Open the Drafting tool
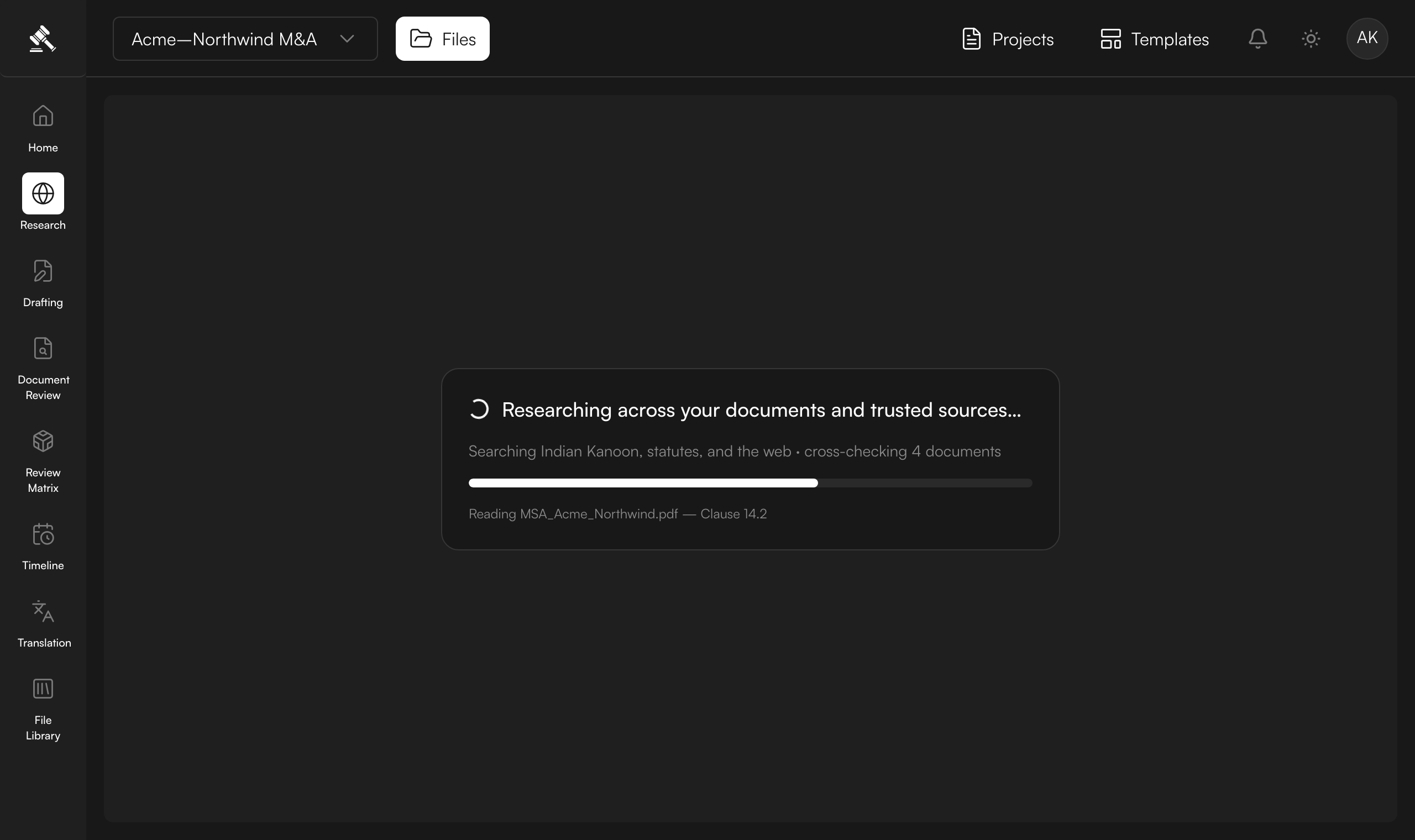 (43, 283)
